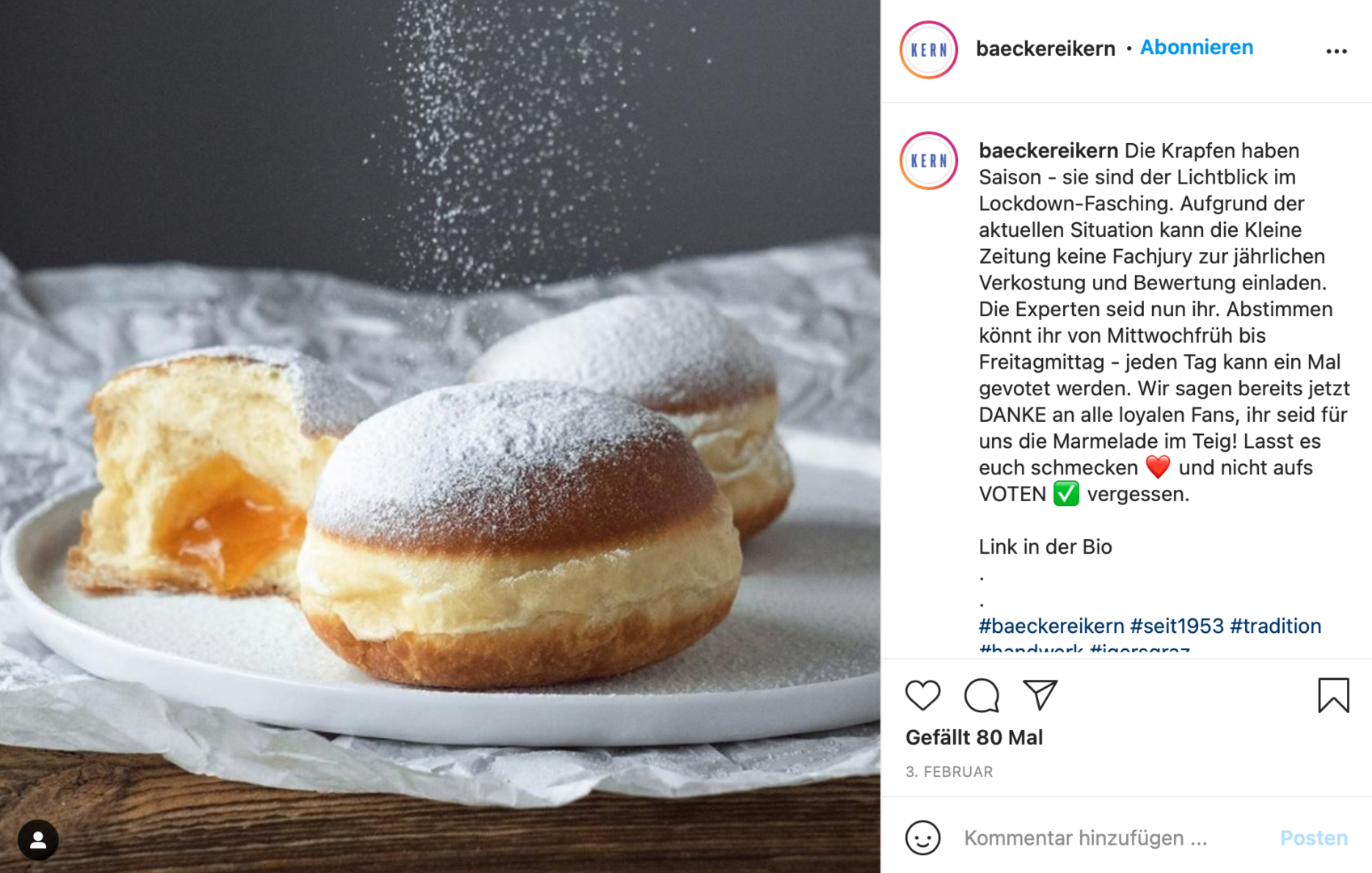Open baeckereikern username in the caption
1372x873 pixels.
click(x=1049, y=150)
